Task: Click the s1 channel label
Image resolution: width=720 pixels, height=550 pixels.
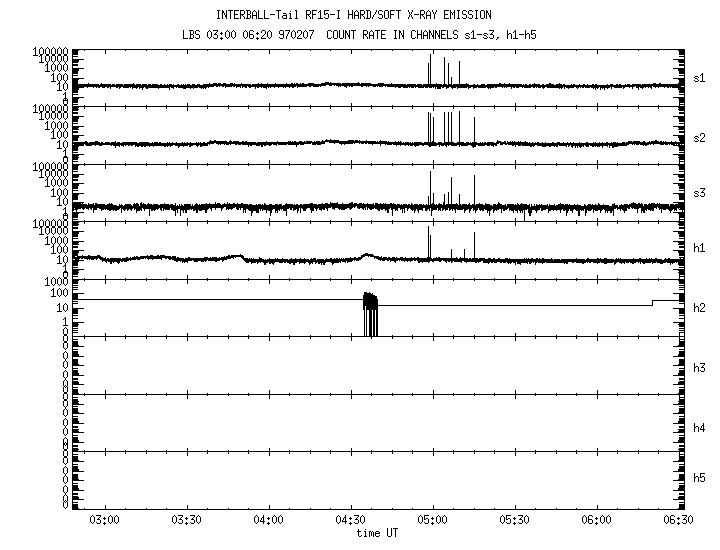Action: [x=699, y=77]
